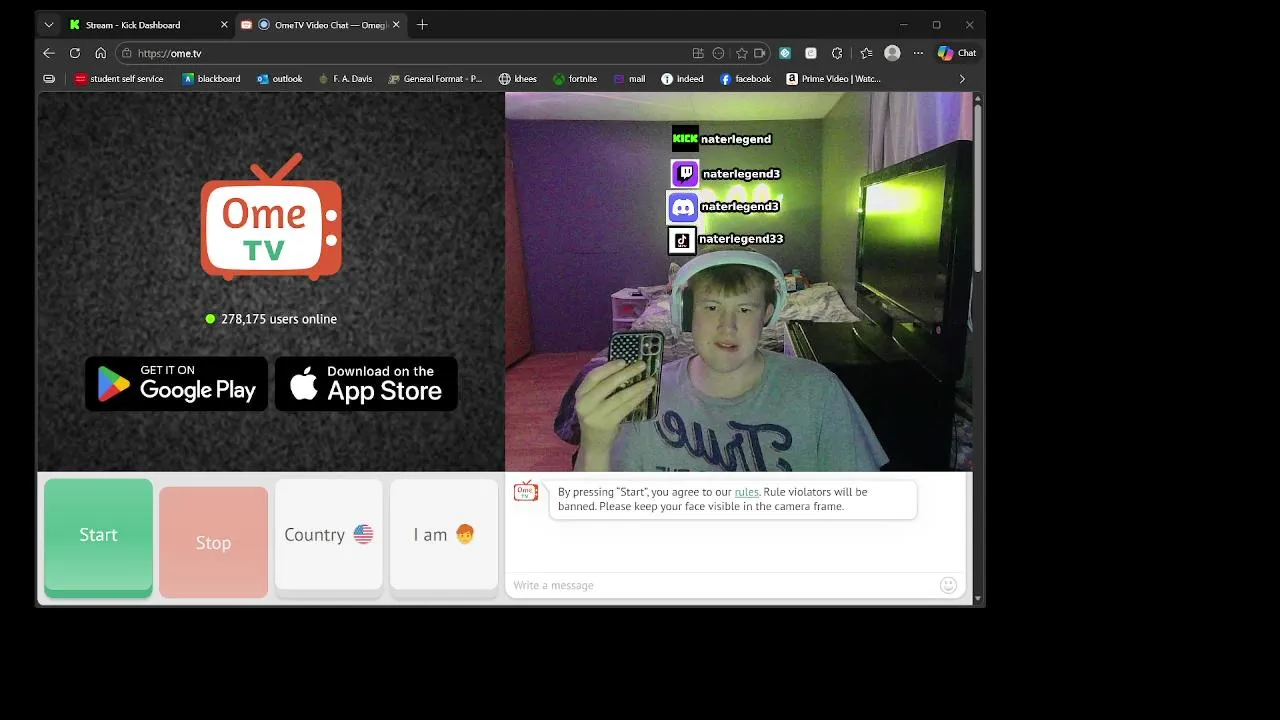
Task: Click the Write a message field
Action: (722, 585)
